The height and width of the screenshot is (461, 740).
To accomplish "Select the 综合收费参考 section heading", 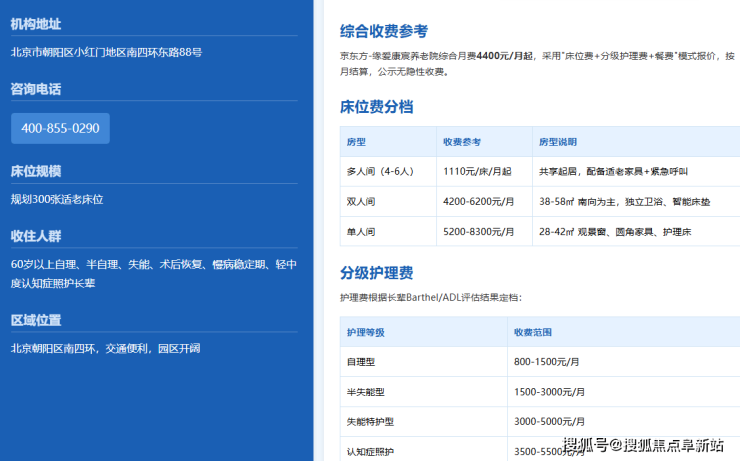I will tap(384, 31).
